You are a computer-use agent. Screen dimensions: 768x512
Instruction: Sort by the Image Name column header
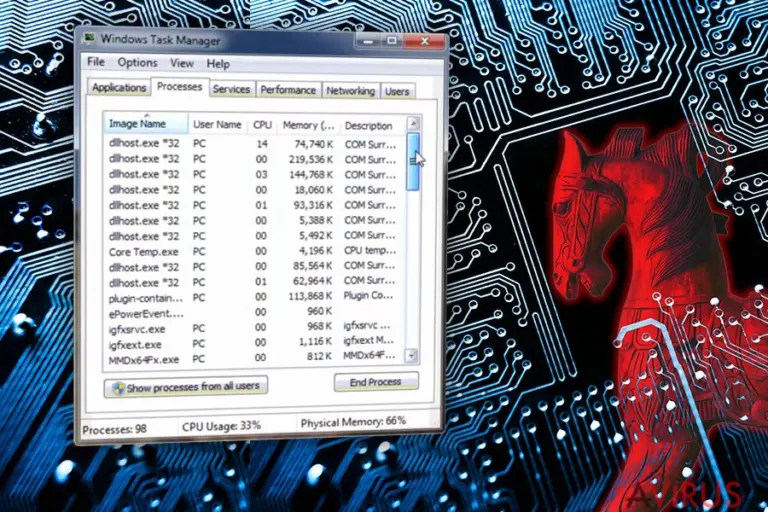pyautogui.click(x=145, y=123)
